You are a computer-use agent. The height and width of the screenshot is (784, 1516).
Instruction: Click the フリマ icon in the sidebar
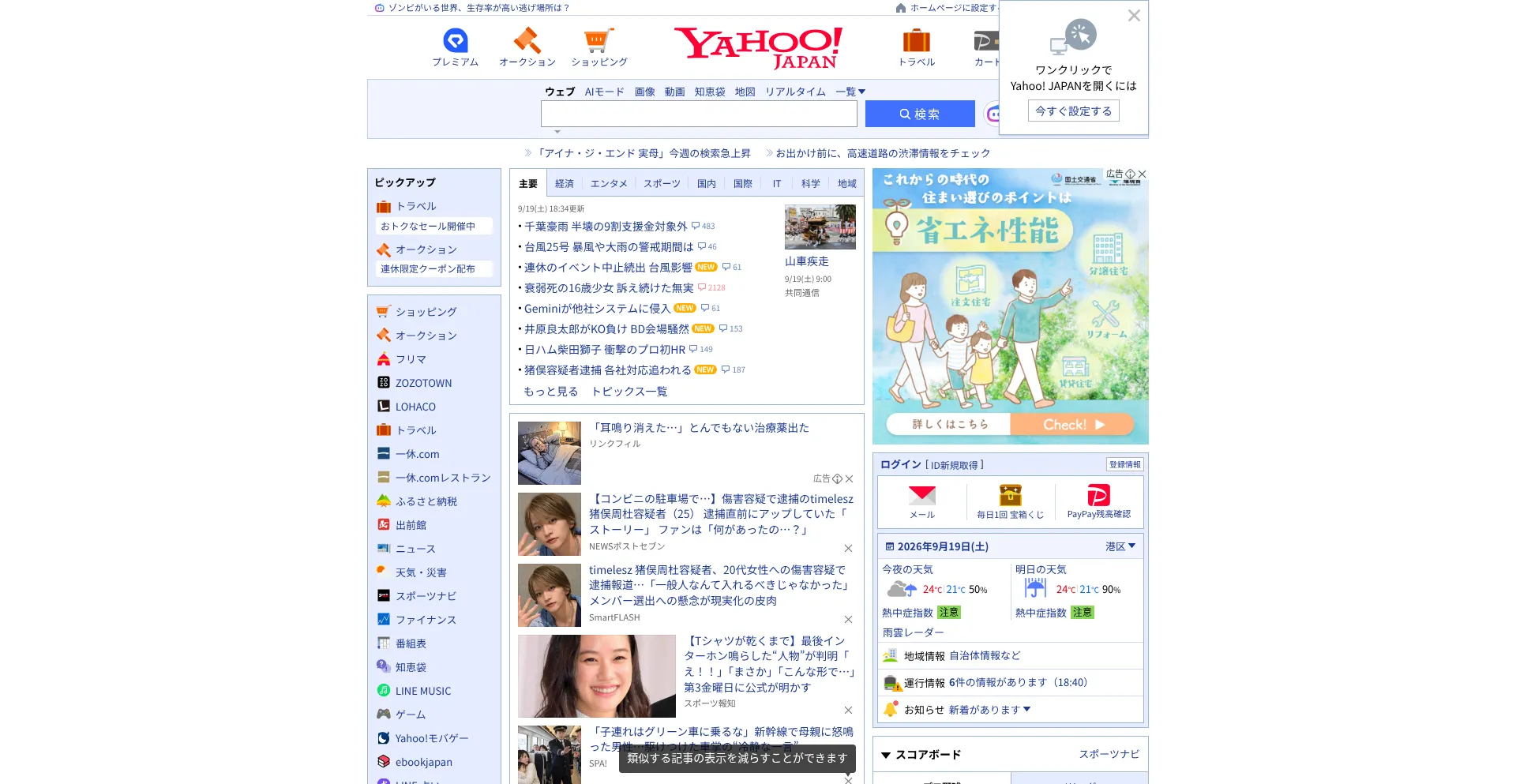384,358
